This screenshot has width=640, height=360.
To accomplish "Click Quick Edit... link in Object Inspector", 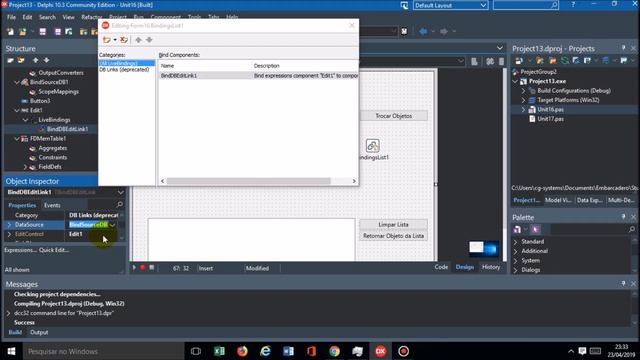I will [x=54, y=250].
